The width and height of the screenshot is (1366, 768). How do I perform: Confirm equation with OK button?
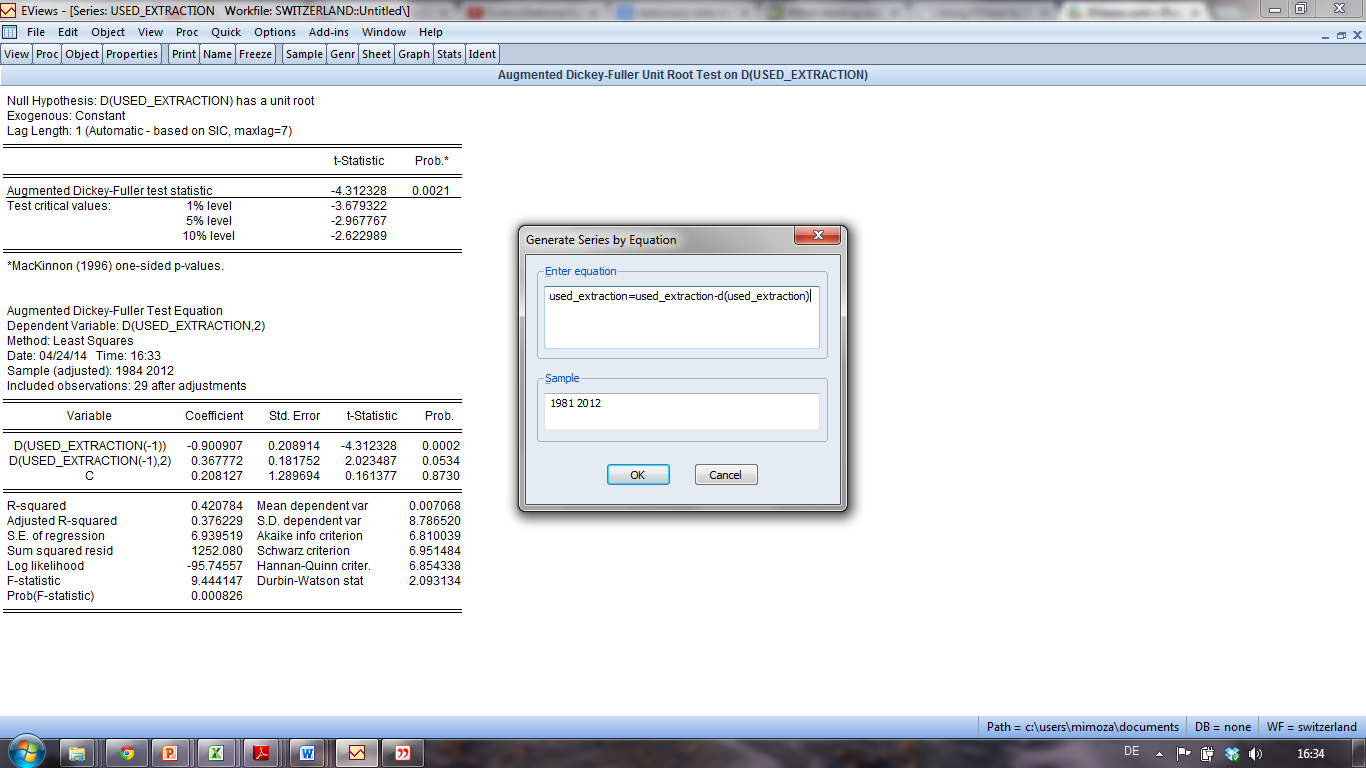coord(638,474)
